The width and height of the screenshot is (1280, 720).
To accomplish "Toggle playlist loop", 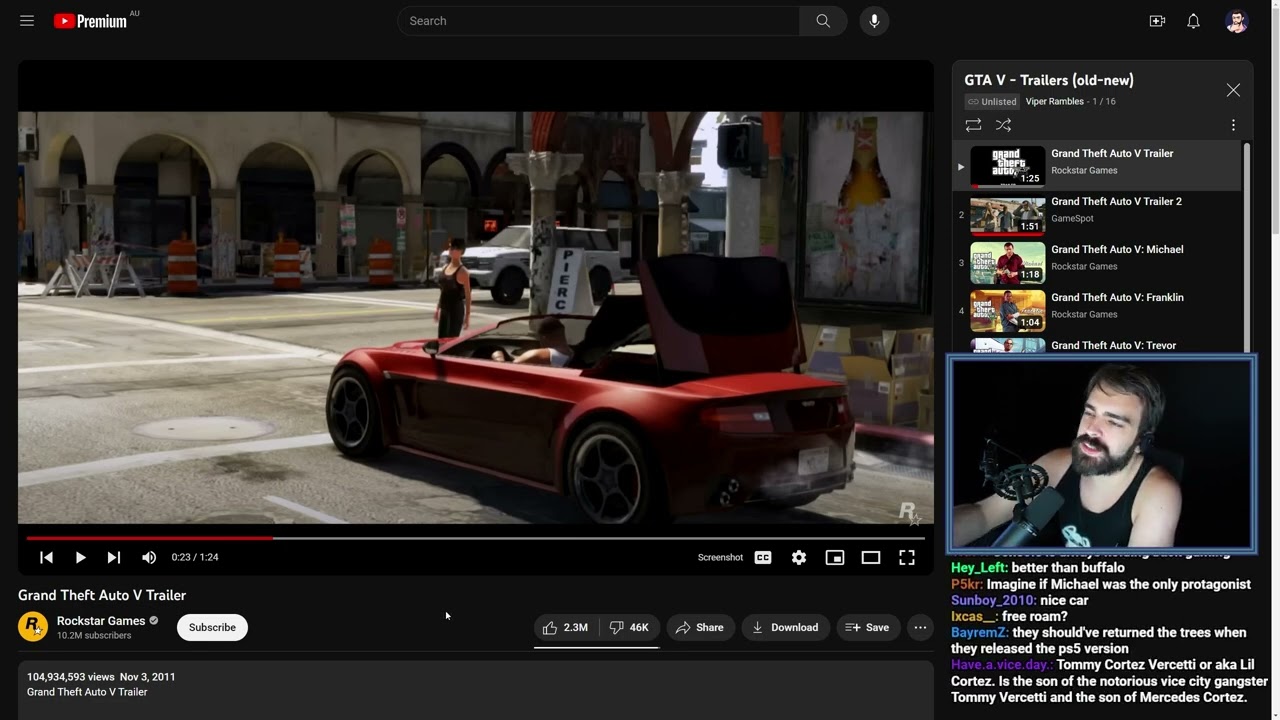I will pos(973,125).
